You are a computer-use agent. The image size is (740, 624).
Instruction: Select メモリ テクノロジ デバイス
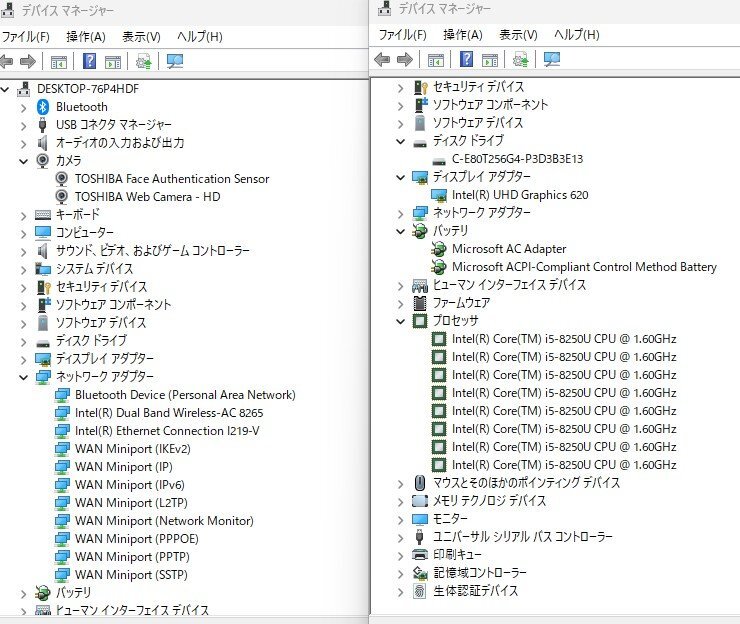(489, 501)
